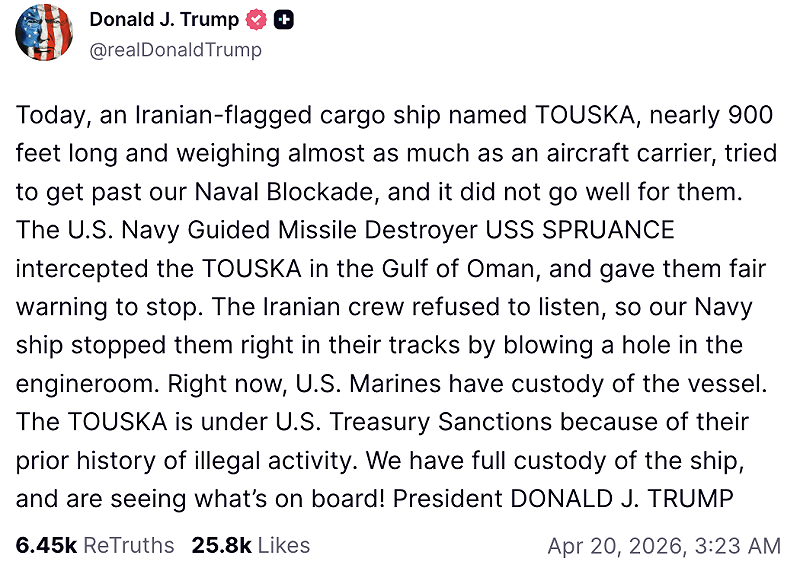Click the red verified checkmark badge
Image resolution: width=800 pixels, height=565 pixels.
(x=258, y=20)
